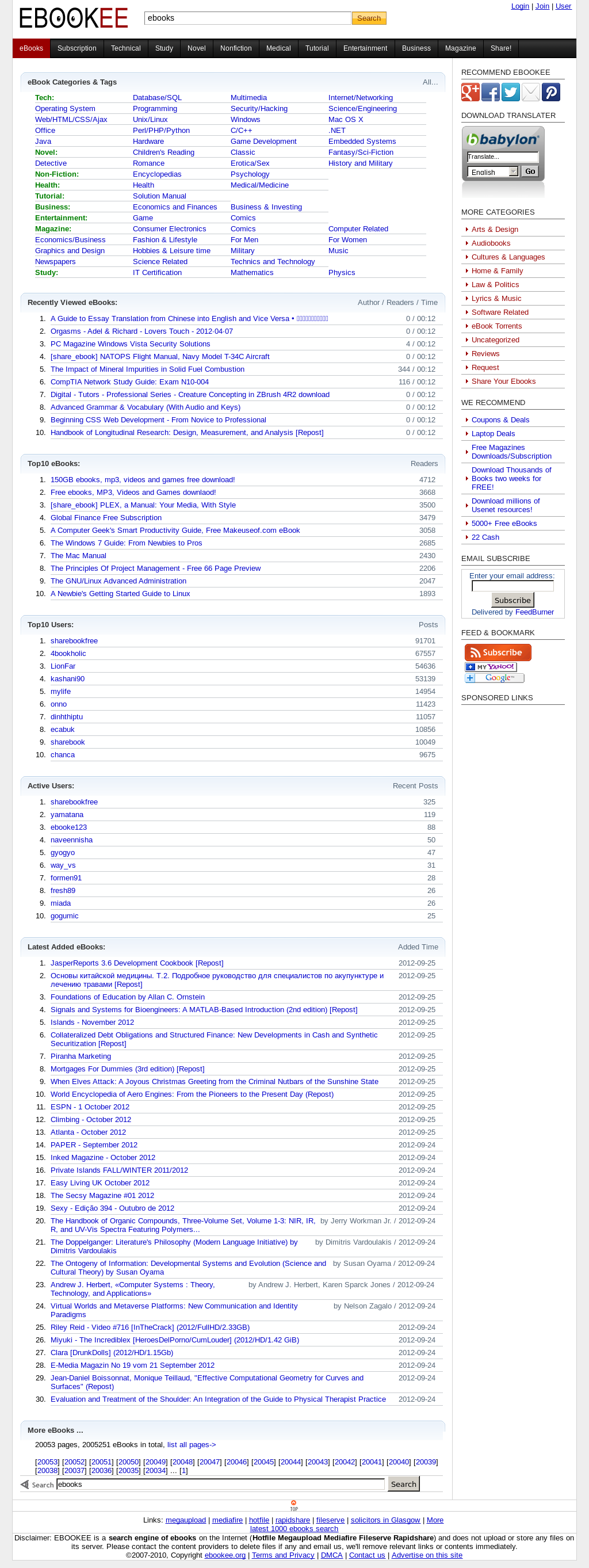Share Ebookee via Twitter icon
Image resolution: width=589 pixels, height=1568 pixels.
tap(511, 92)
